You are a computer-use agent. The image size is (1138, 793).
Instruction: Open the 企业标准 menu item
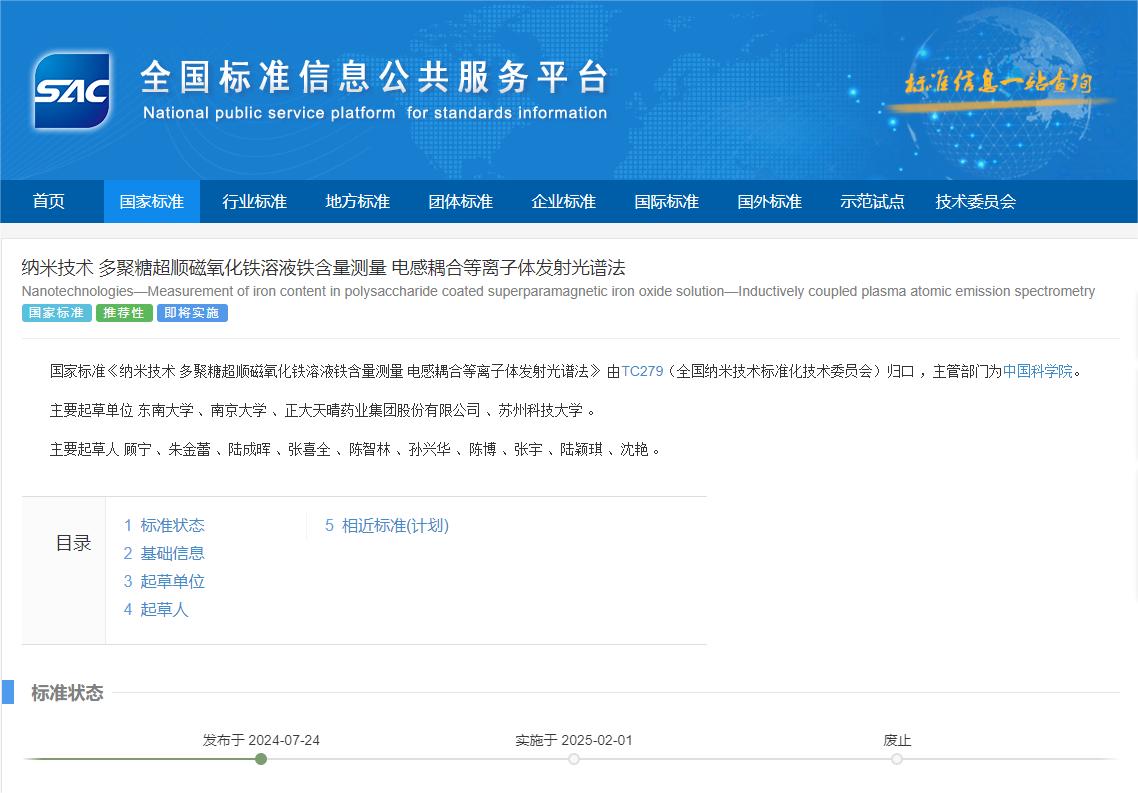point(564,201)
